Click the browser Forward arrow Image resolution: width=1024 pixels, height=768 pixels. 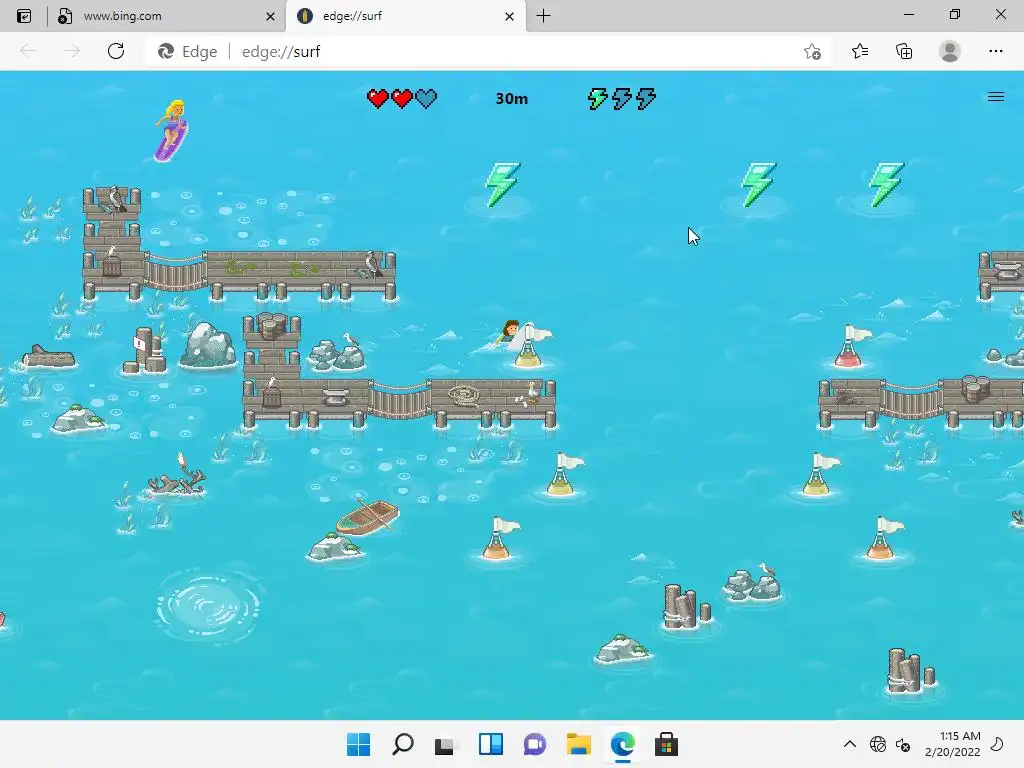click(72, 52)
